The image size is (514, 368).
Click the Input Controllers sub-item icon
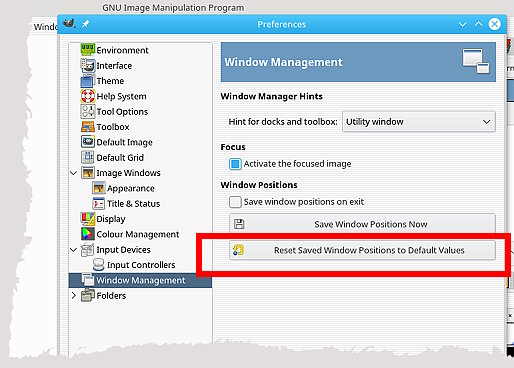click(x=99, y=265)
